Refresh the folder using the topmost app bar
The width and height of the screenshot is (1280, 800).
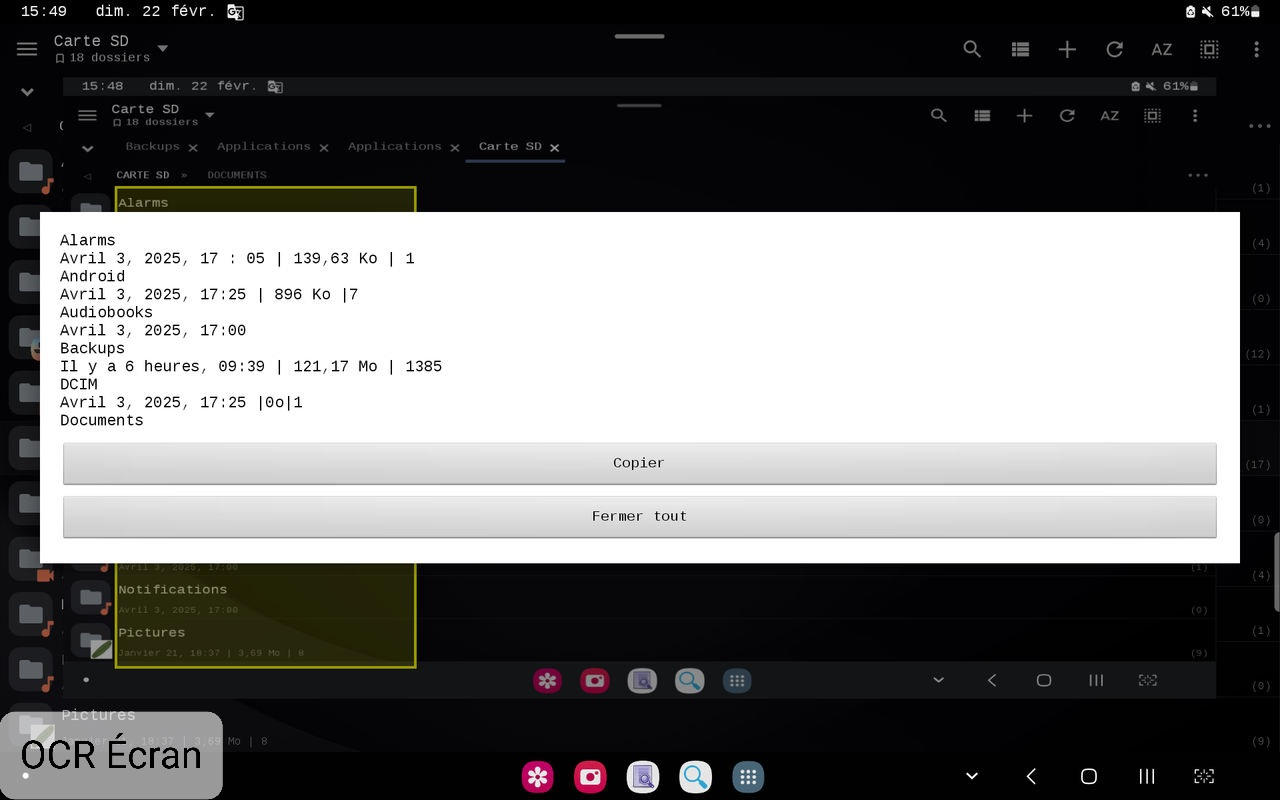(x=1114, y=49)
